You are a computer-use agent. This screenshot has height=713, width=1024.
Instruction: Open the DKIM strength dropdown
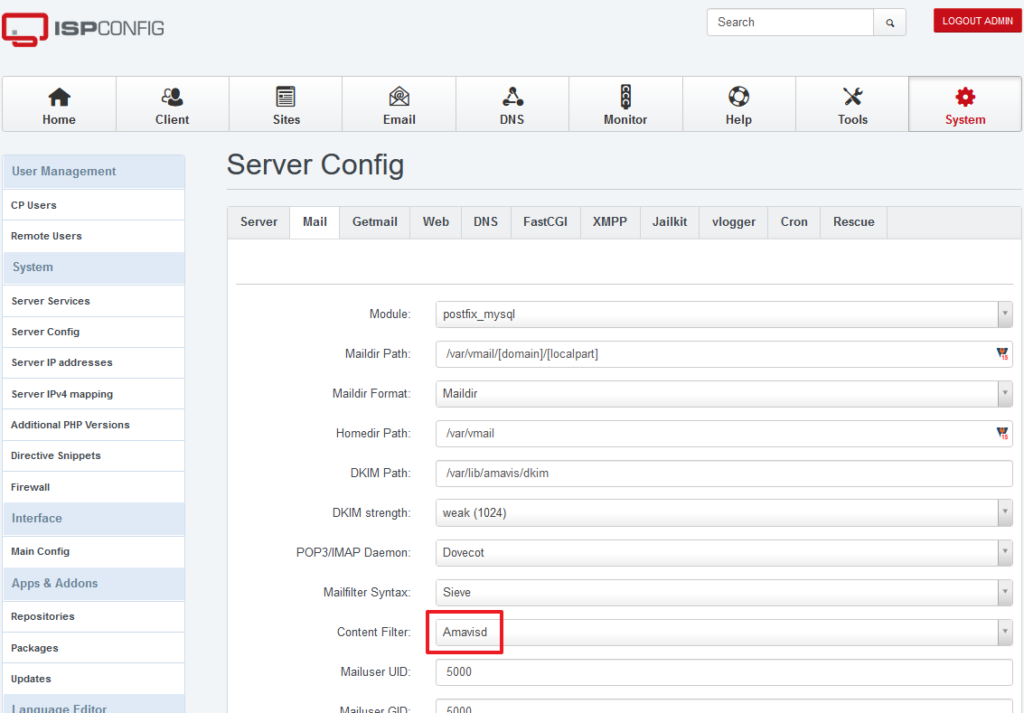pos(724,513)
